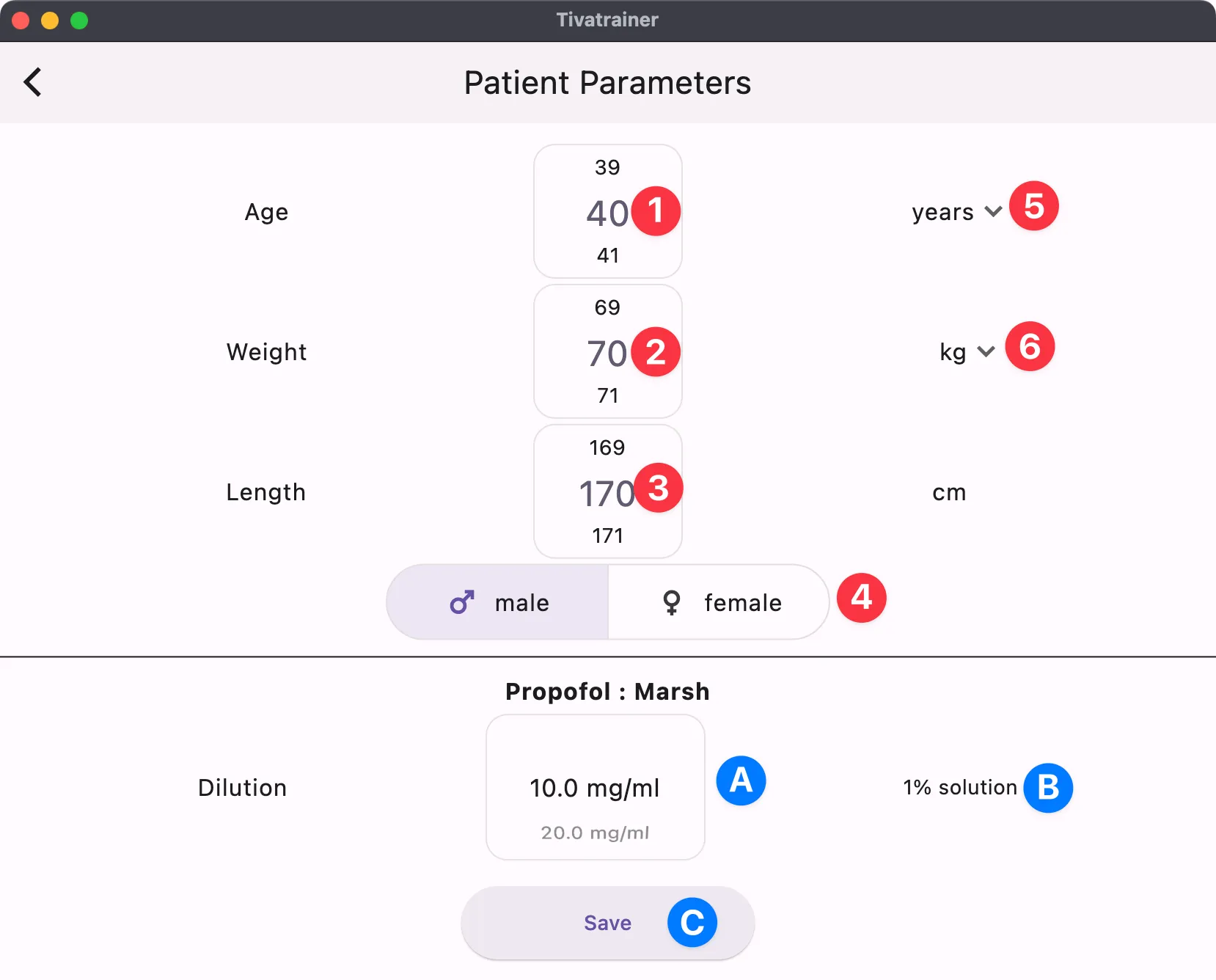Select 169 in the length picker
The image size is (1216, 980).
608,447
